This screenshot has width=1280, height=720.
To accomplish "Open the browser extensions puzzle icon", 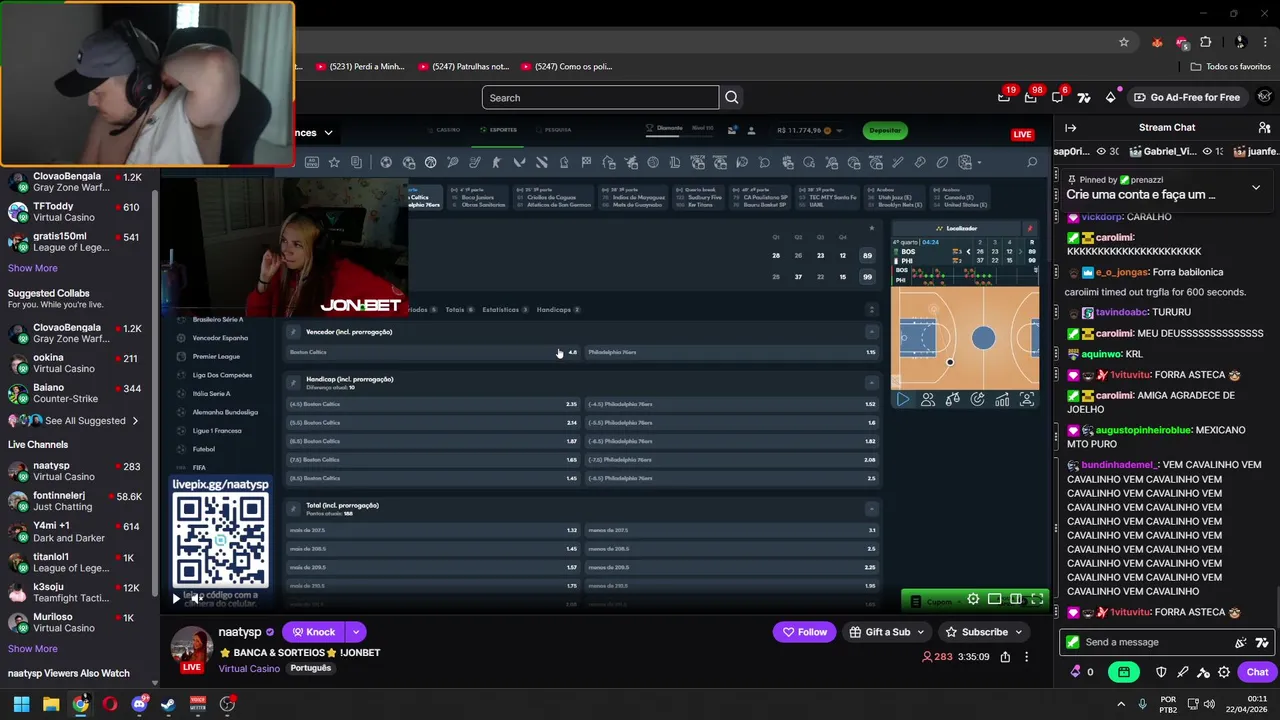I will click(x=1205, y=42).
